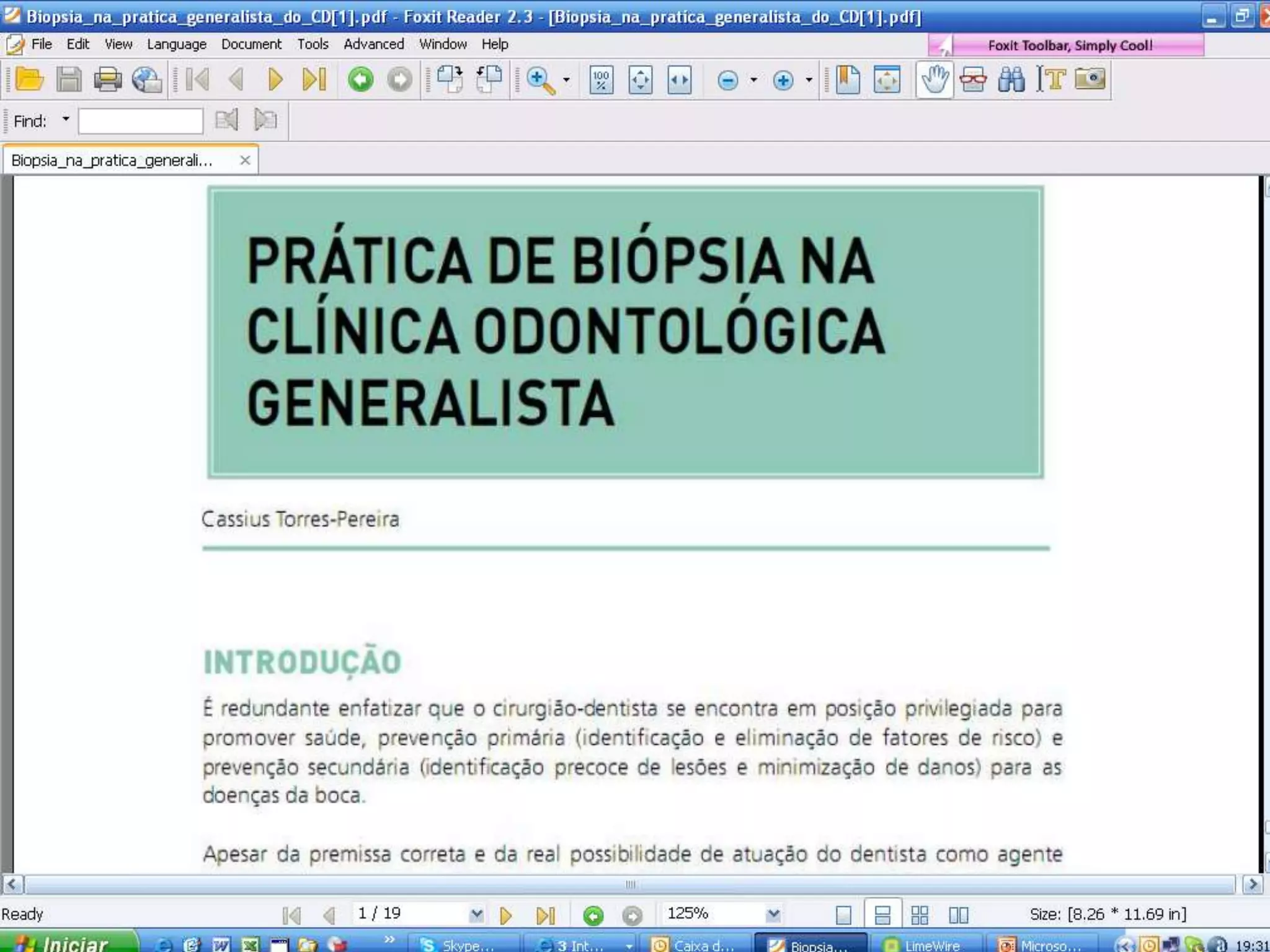This screenshot has width=1270, height=952.
Task: Toggle Facing pages layout mode
Action: click(958, 915)
